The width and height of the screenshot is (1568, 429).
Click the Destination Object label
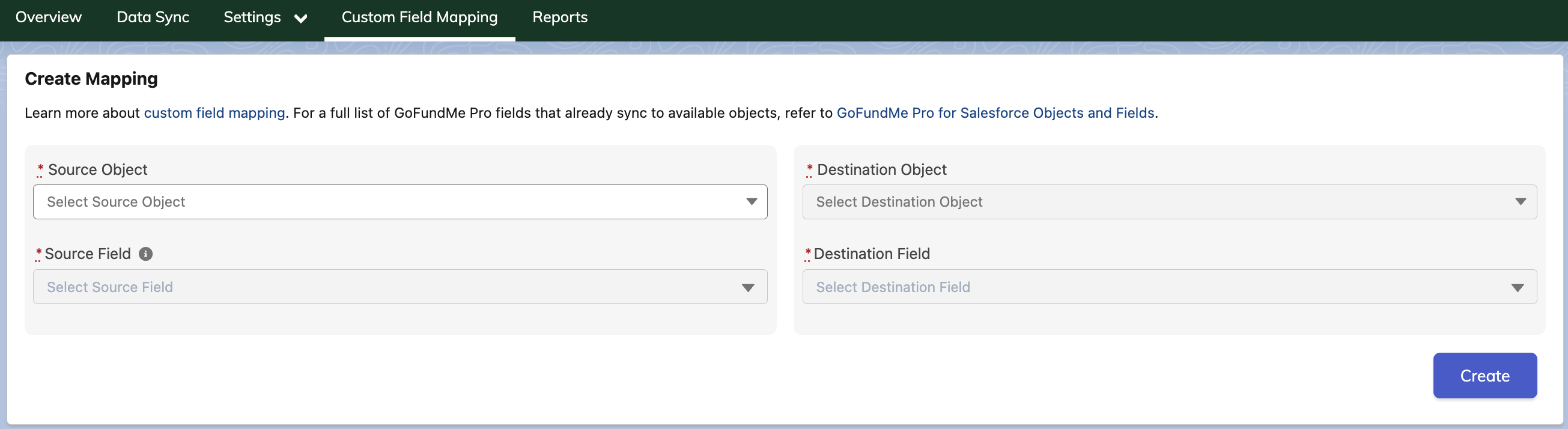[x=881, y=169]
